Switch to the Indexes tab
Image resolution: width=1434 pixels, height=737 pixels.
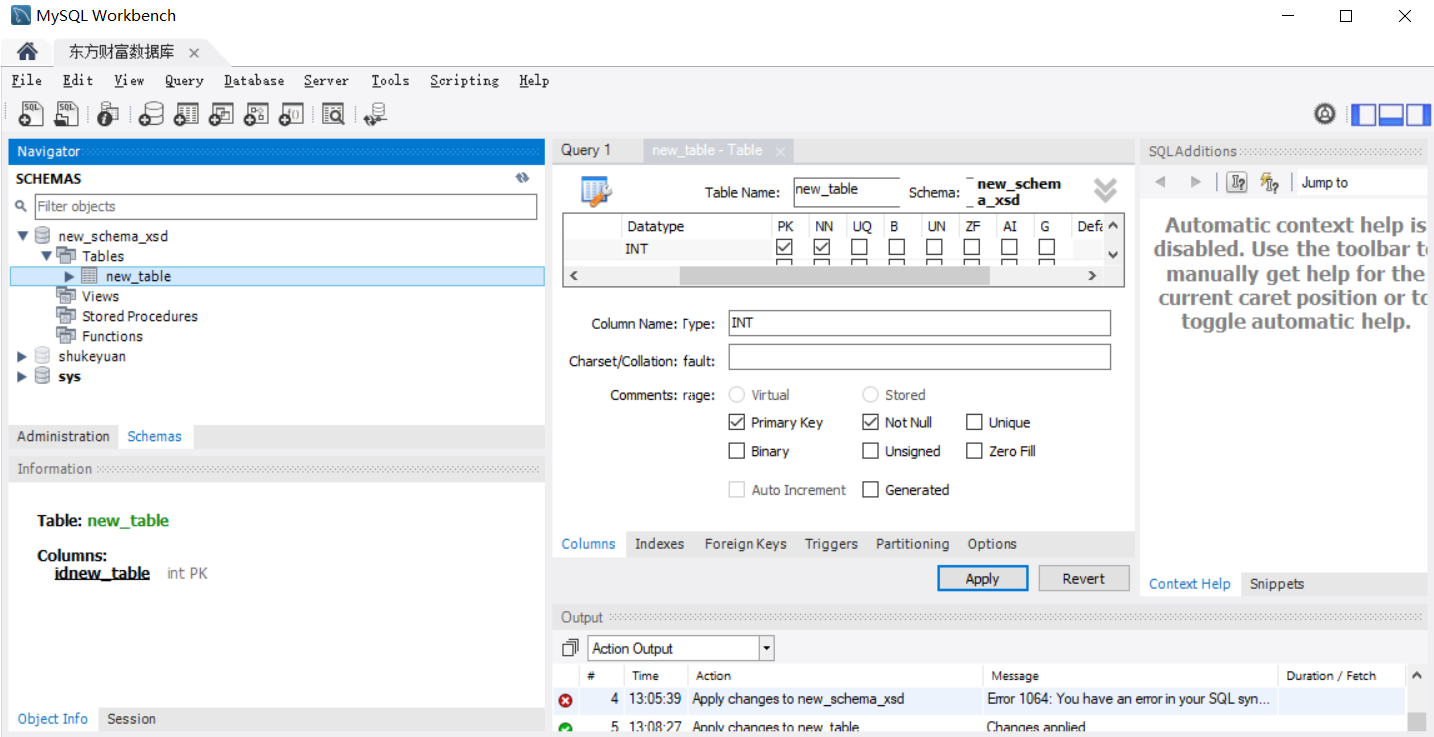point(659,544)
